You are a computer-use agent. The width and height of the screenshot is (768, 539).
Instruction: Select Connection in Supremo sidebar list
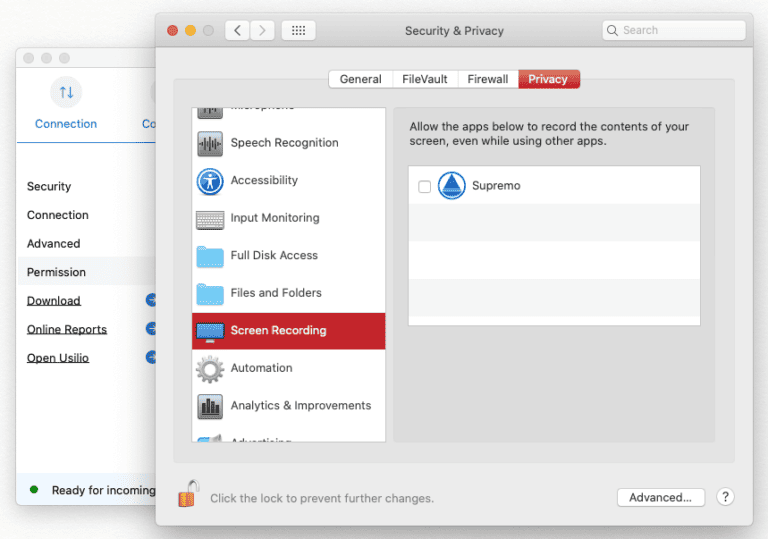(58, 215)
